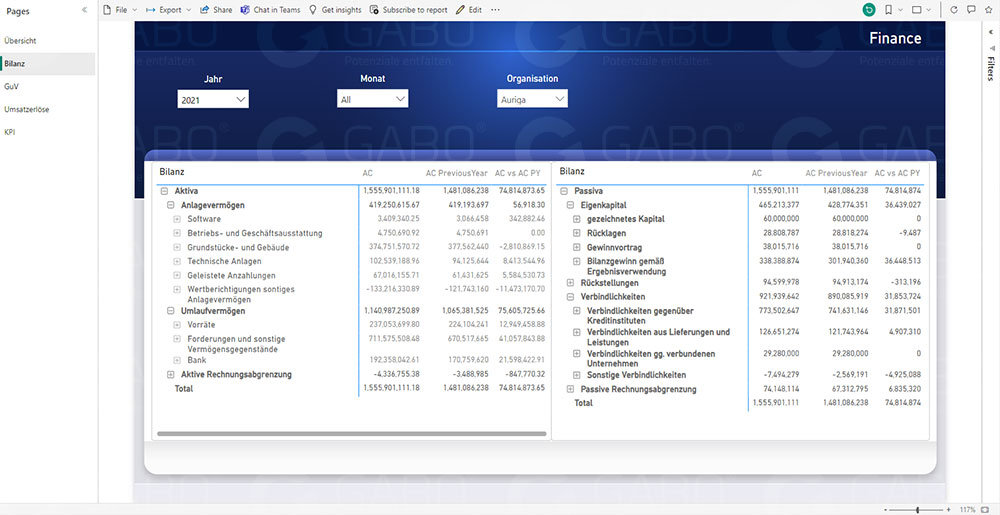Expand the Bank row
Viewport: 1000px width, 515px height.
point(177,361)
